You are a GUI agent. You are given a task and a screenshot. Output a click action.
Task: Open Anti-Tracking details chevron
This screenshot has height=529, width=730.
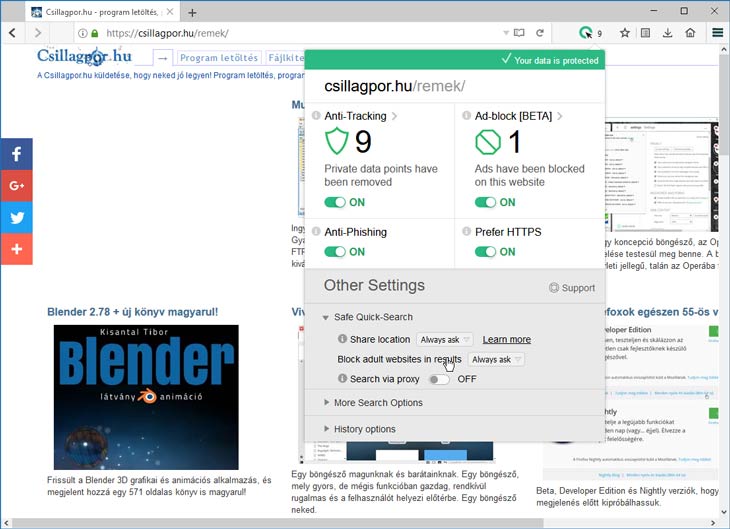click(394, 116)
